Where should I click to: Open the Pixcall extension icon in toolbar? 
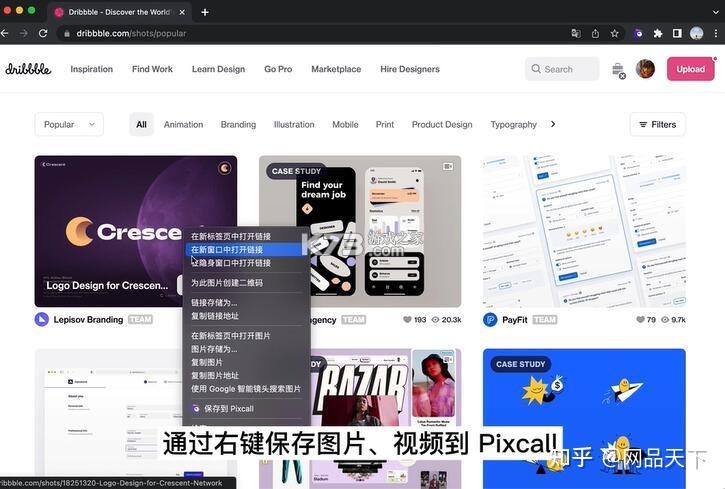tap(639, 33)
